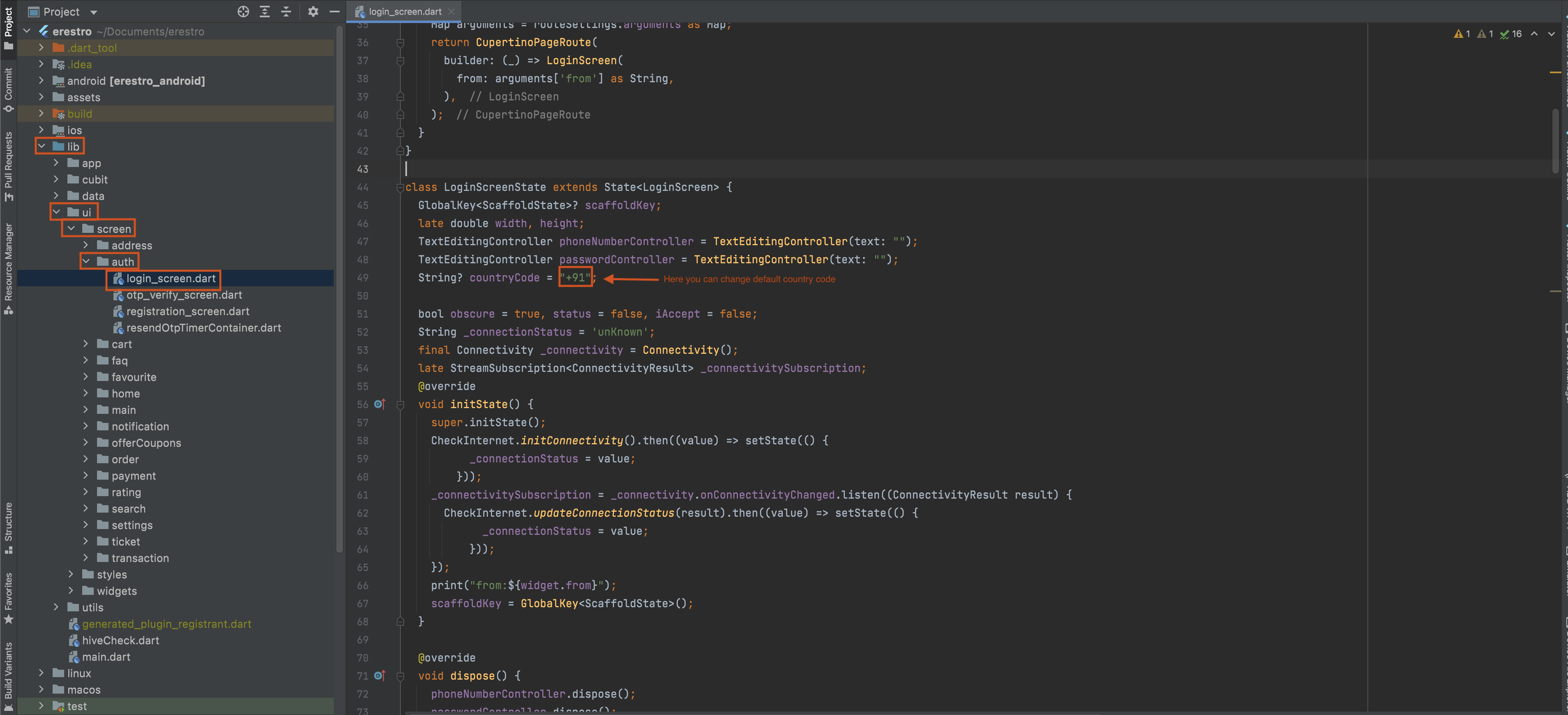
Task: Select the macos folder
Action: tap(83, 689)
